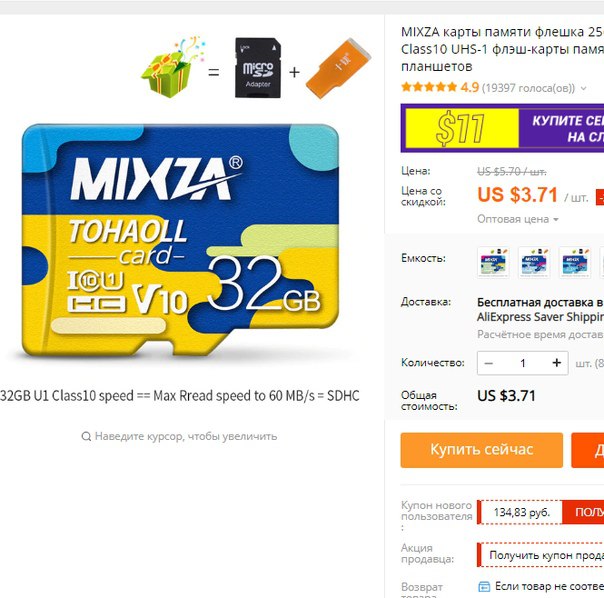Open the Оптовая цена dropdown
Screen dimensions: 604x598
click(x=518, y=219)
